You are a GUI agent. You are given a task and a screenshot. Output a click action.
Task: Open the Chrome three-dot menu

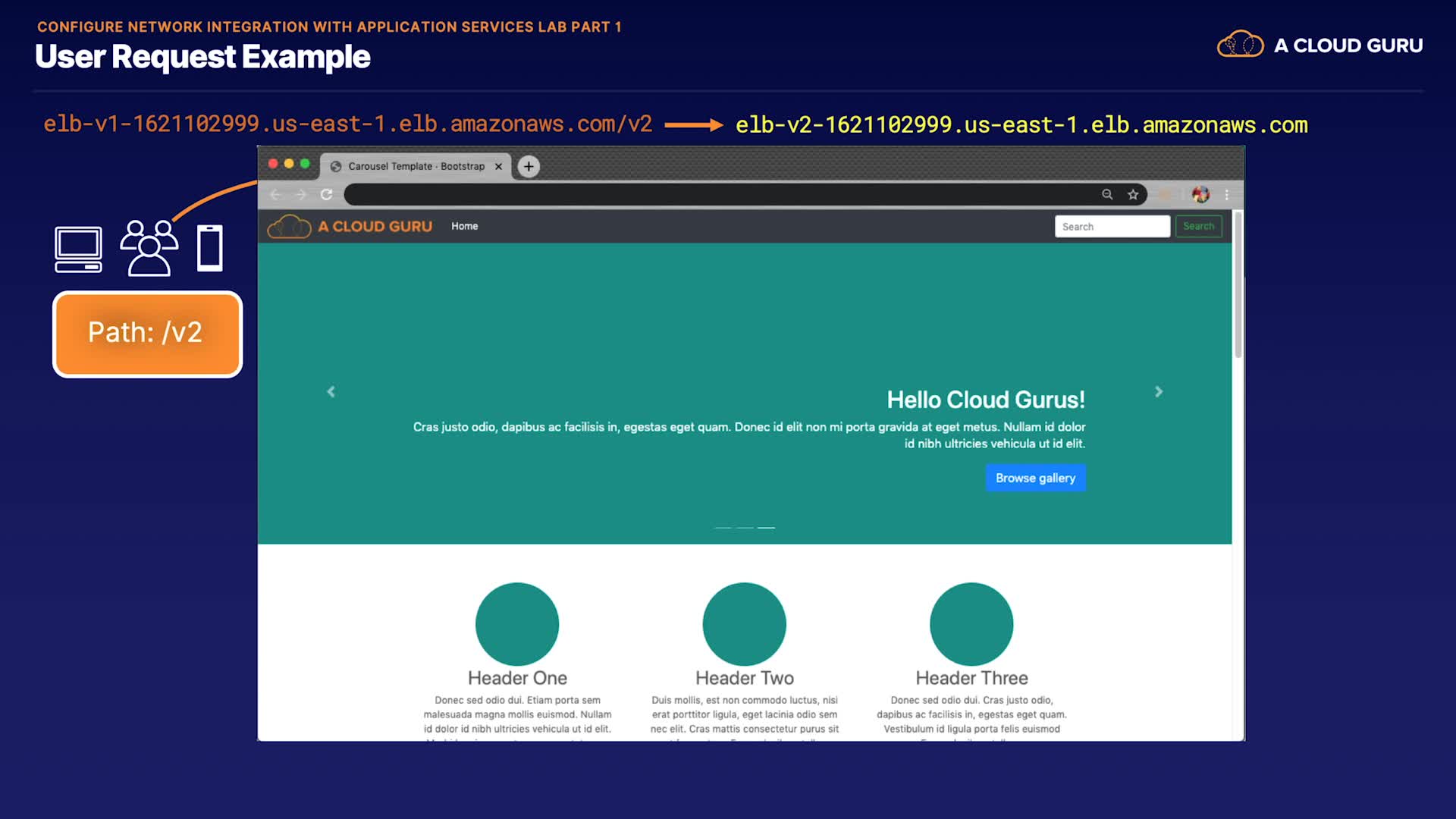1226,195
